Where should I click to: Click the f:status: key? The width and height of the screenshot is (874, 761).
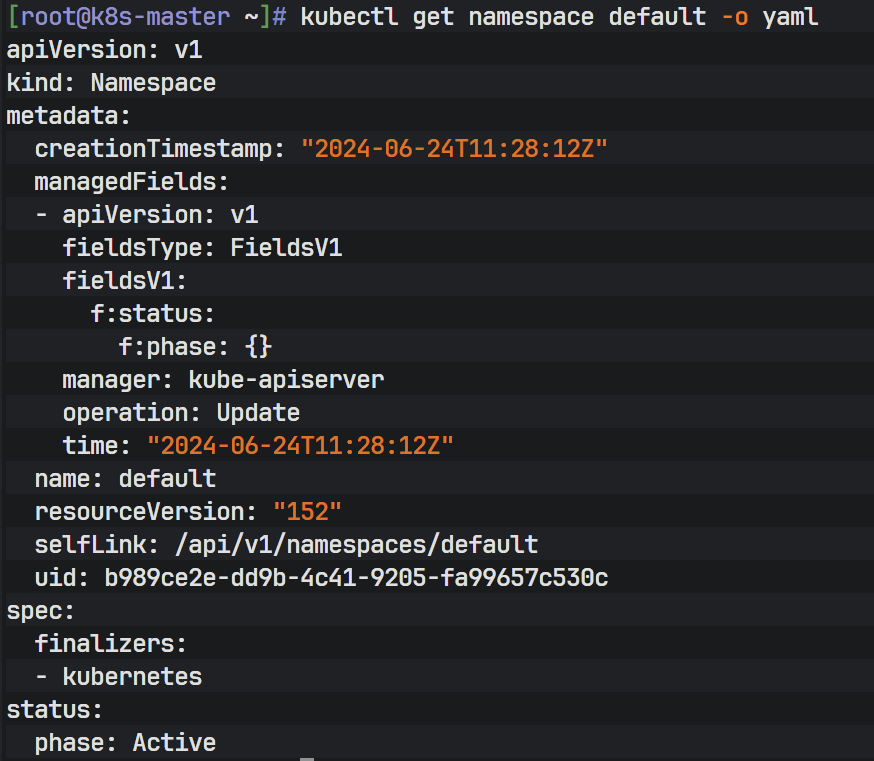pos(153,314)
